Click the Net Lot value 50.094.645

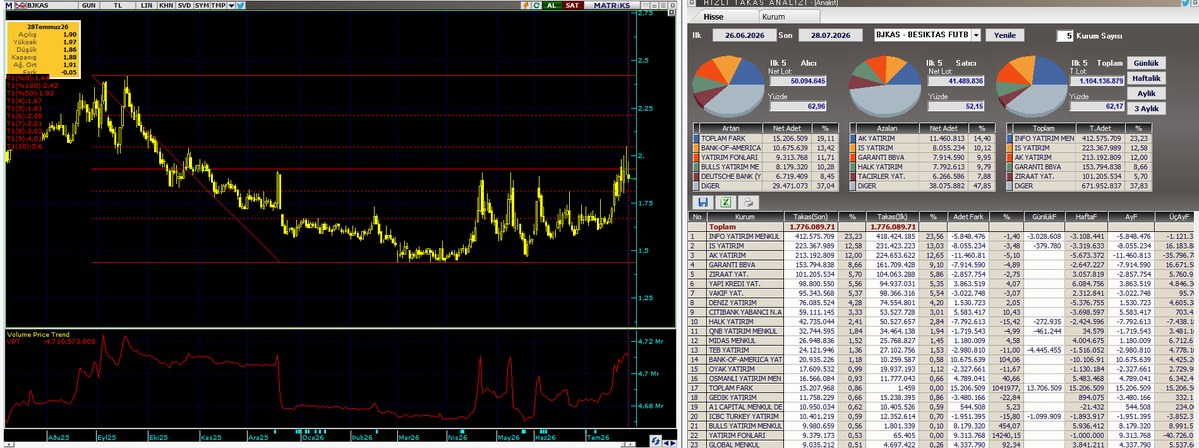[x=798, y=80]
